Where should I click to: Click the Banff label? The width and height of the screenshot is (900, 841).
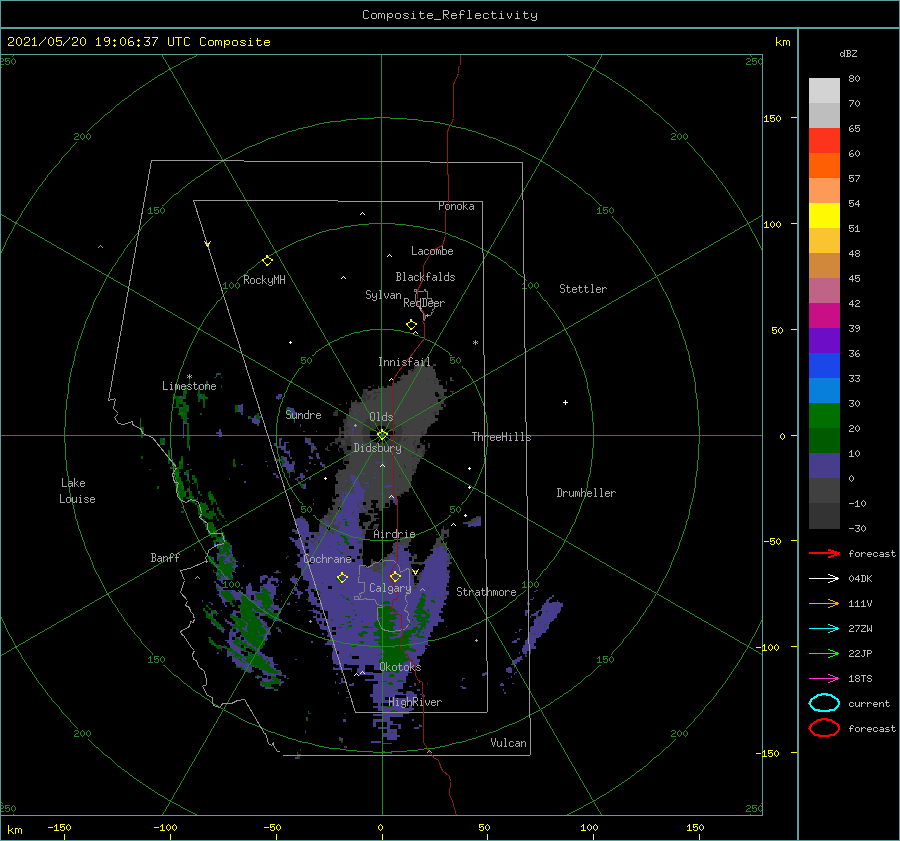click(165, 557)
